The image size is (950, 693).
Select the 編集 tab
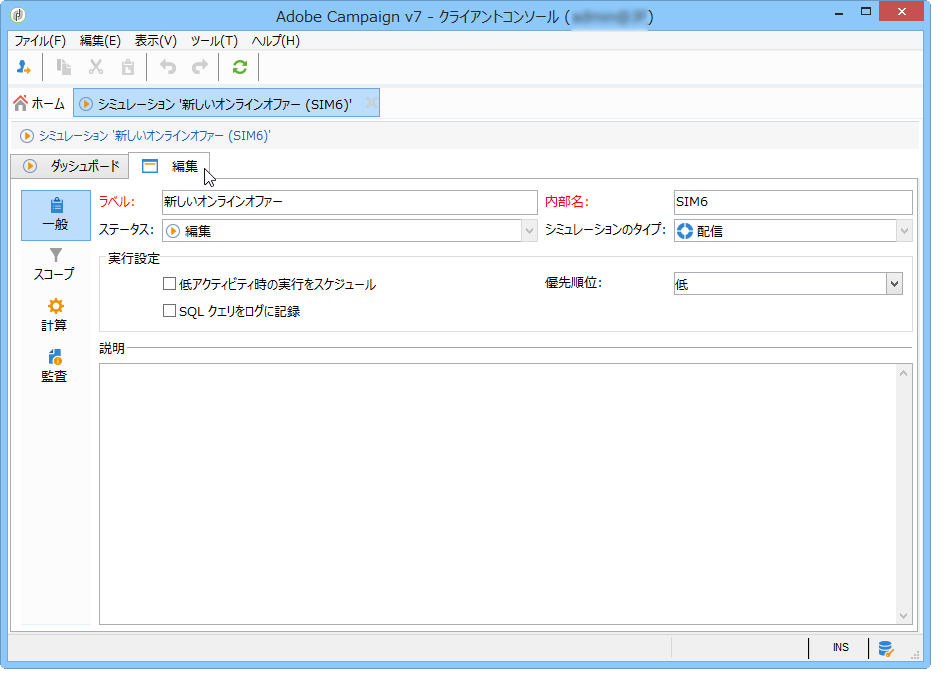coord(170,166)
